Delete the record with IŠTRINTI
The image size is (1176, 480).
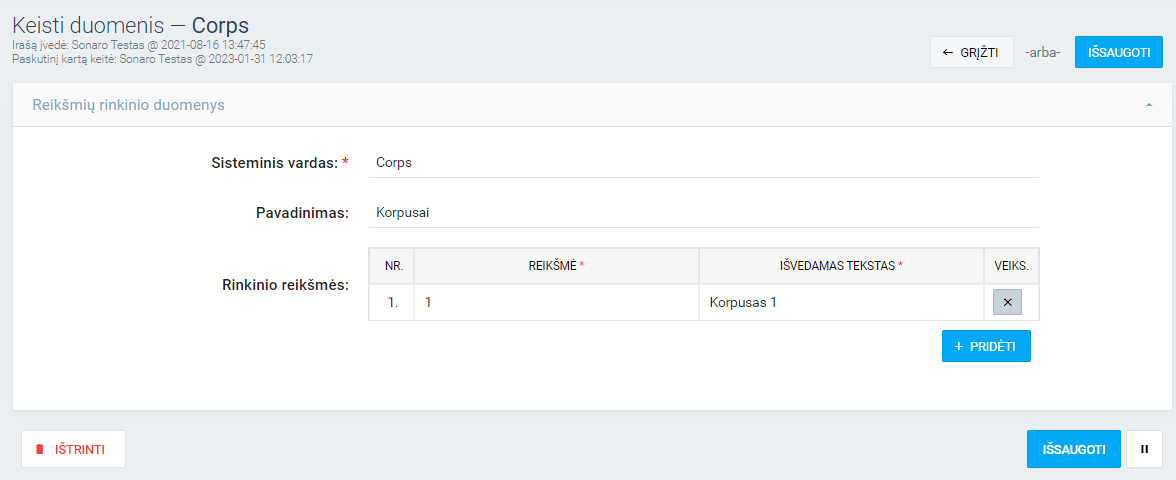pyautogui.click(x=73, y=449)
